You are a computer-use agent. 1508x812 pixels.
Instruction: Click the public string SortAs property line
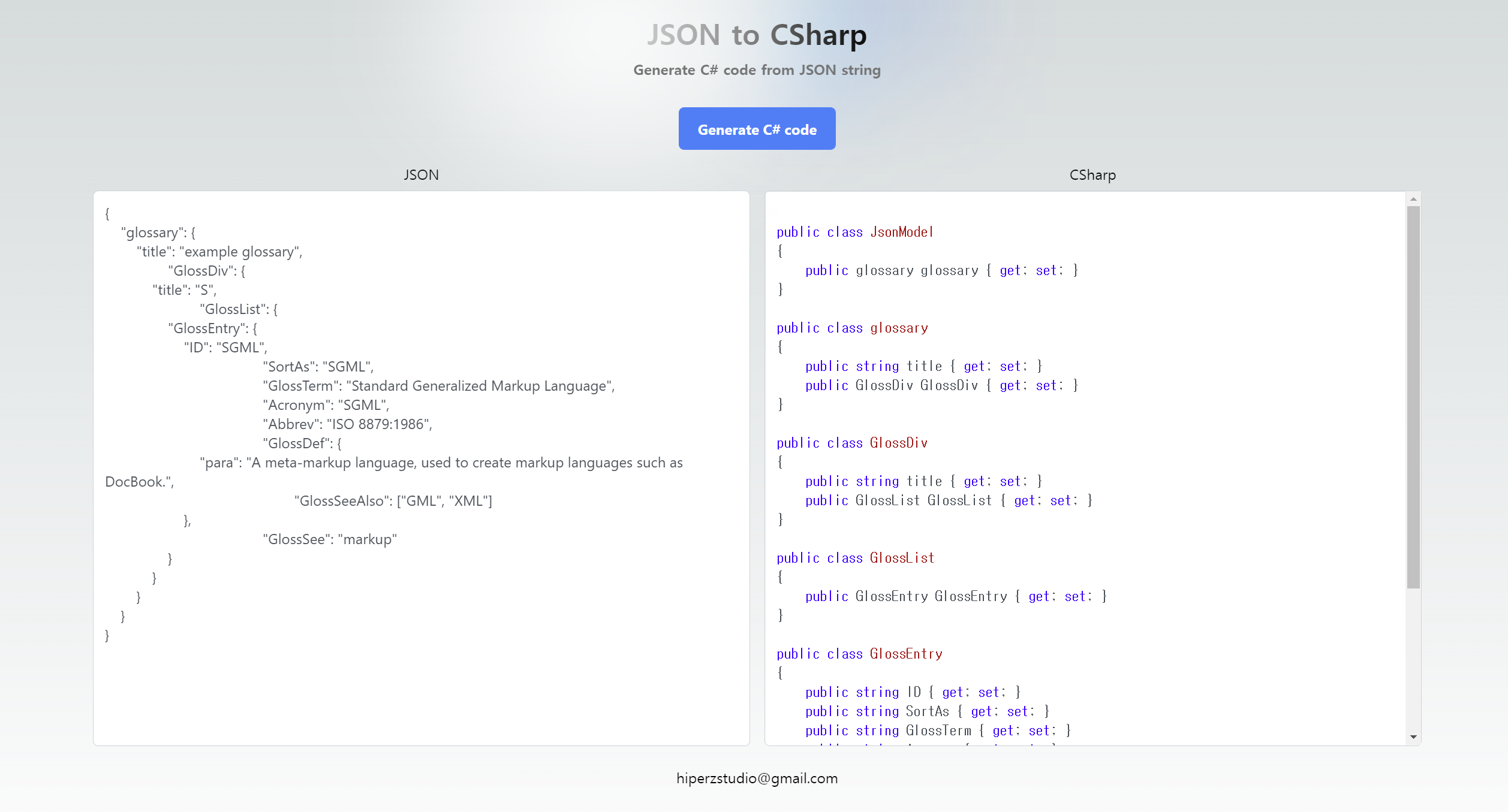click(926, 711)
